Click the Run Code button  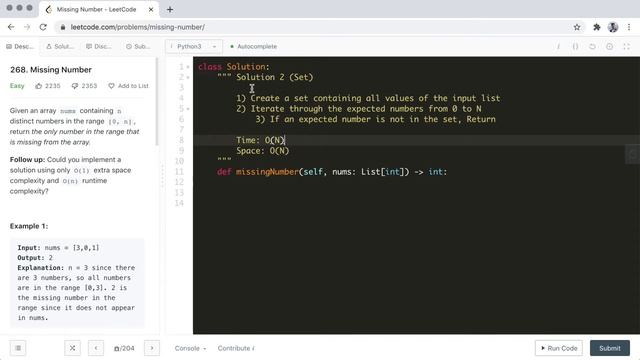[559, 348]
